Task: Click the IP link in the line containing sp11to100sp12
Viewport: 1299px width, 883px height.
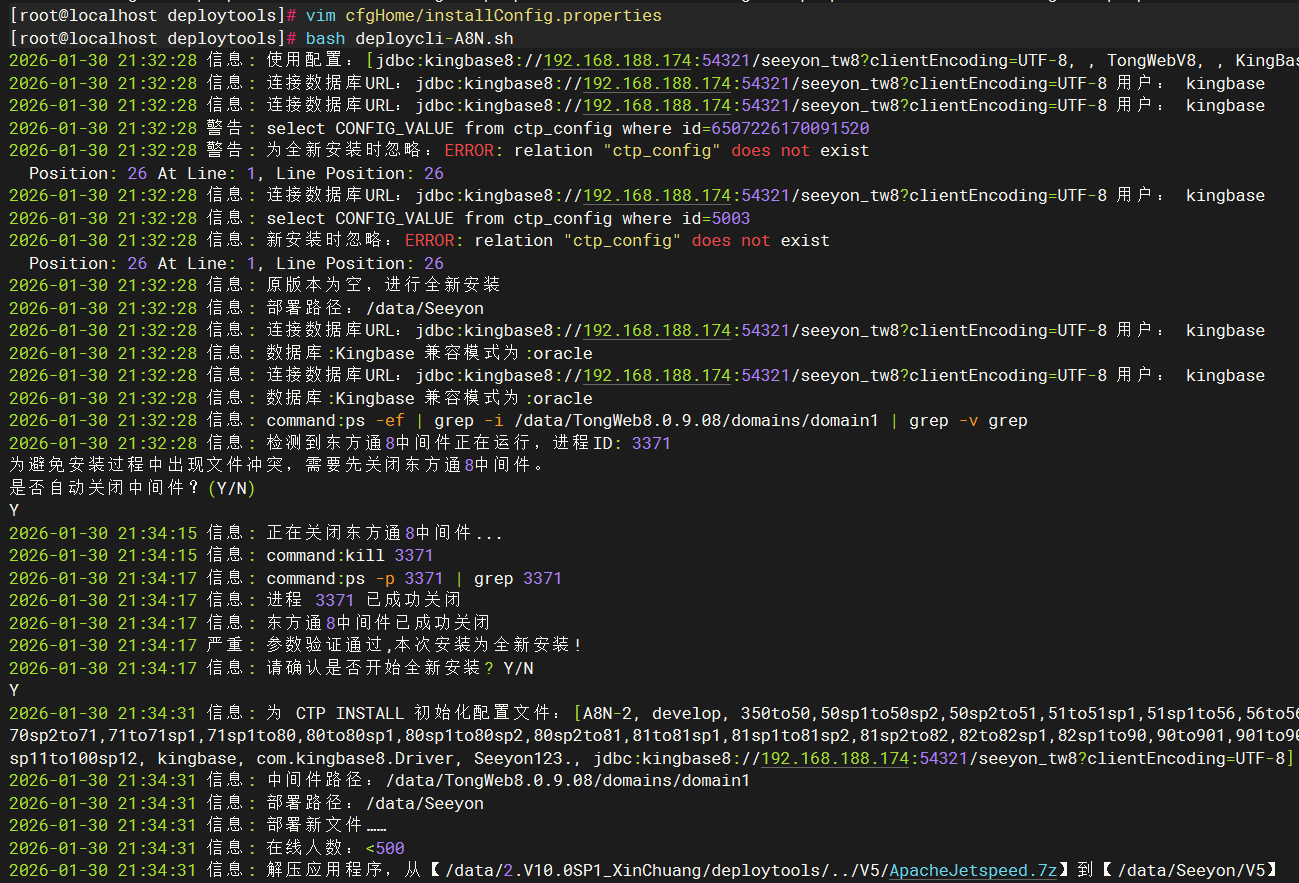Action: [835, 758]
